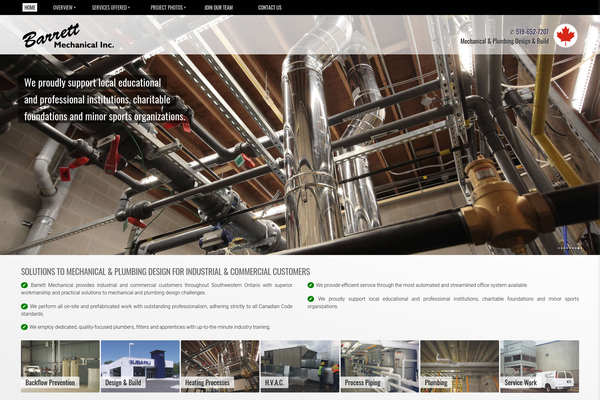Call the 519-652-7201 phone number link
Image resolution: width=600 pixels, height=400 pixels.
[531, 32]
